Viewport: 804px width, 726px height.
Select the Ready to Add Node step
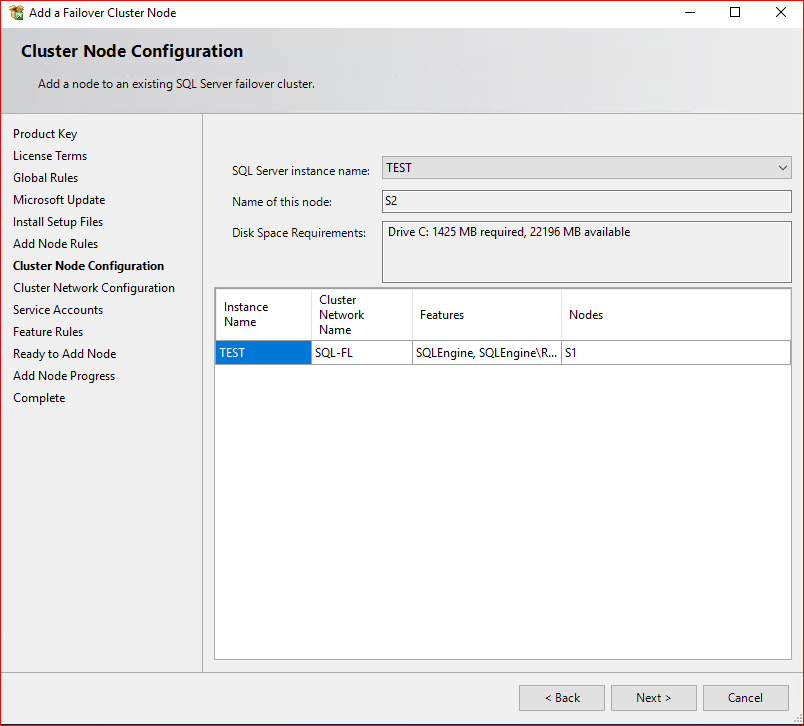point(65,354)
